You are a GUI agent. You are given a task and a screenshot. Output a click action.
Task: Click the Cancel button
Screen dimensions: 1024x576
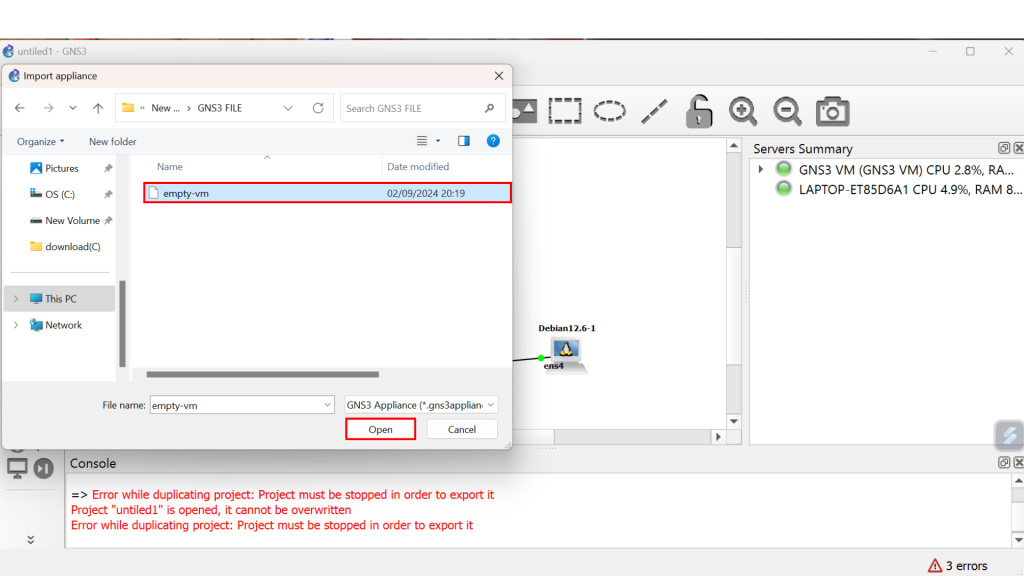[461, 429]
